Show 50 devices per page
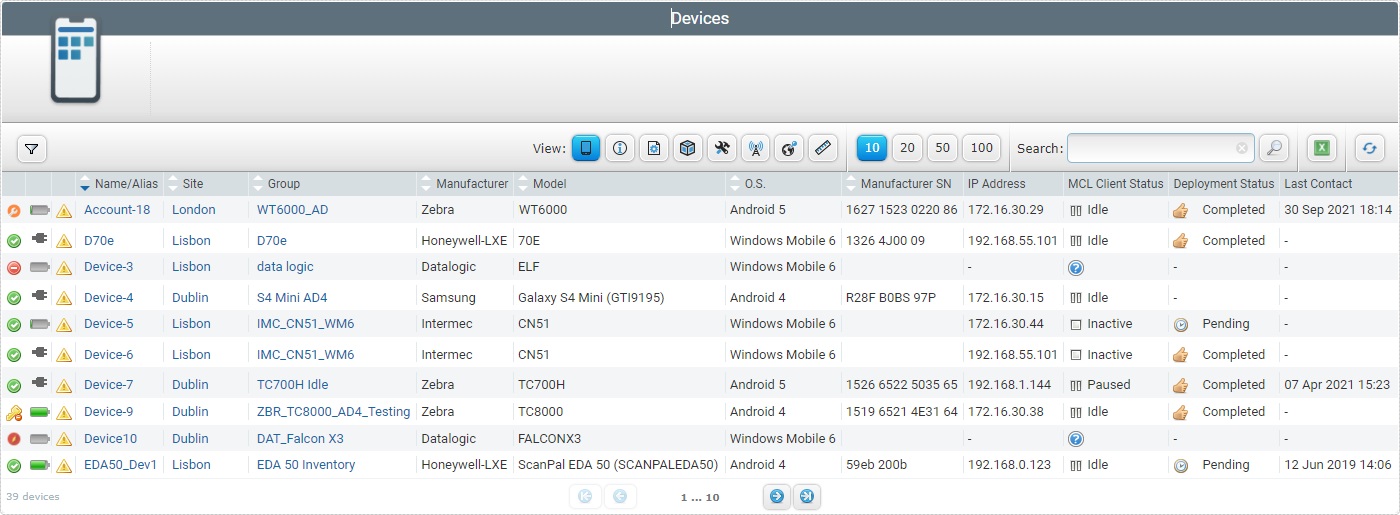This screenshot has height=515, width=1400. (x=942, y=148)
